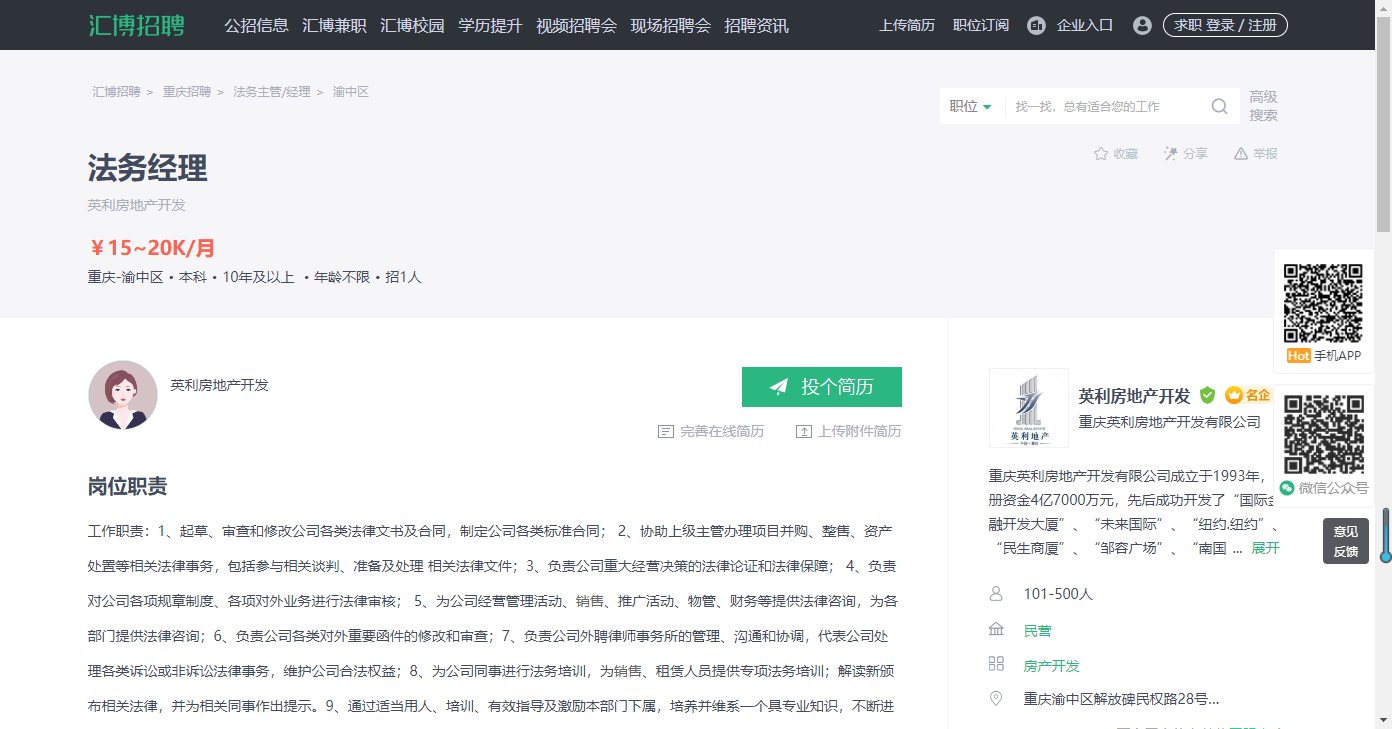Click the 上传简历 link in header

[x=907, y=25]
